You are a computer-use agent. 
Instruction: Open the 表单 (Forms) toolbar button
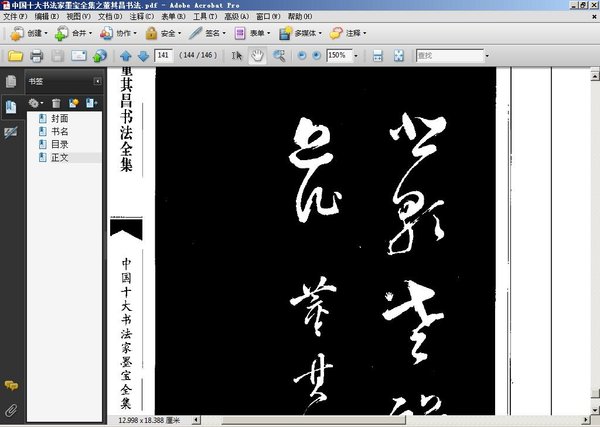tap(252, 34)
